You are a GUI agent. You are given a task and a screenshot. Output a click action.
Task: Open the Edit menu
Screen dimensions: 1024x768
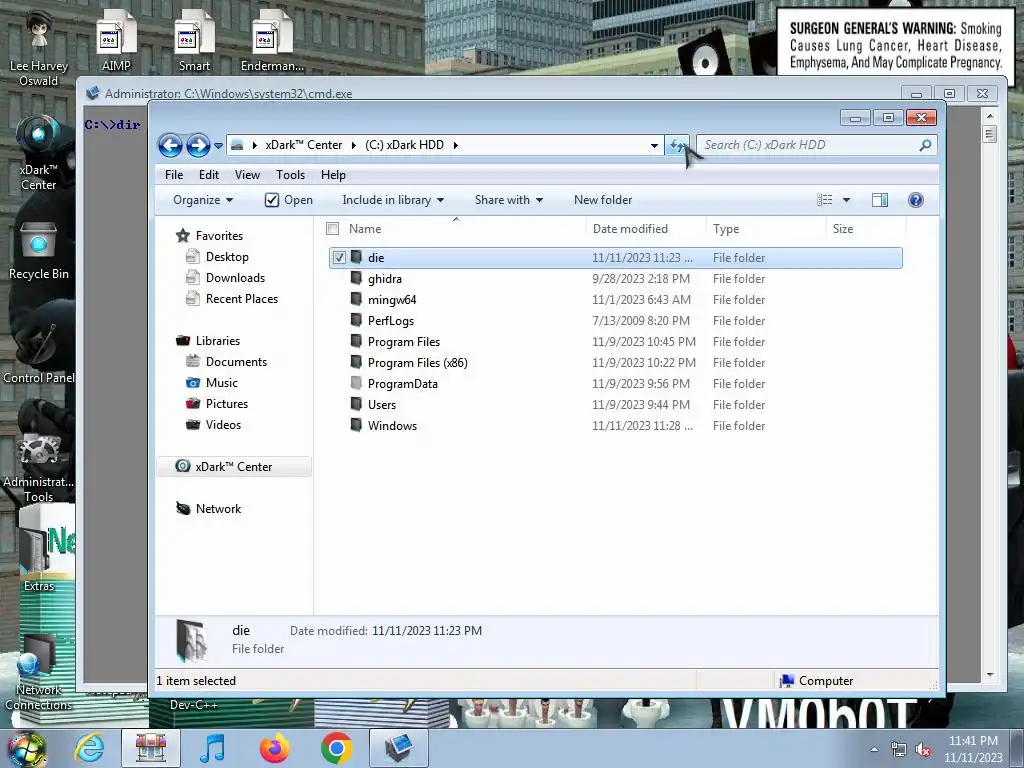pos(209,175)
